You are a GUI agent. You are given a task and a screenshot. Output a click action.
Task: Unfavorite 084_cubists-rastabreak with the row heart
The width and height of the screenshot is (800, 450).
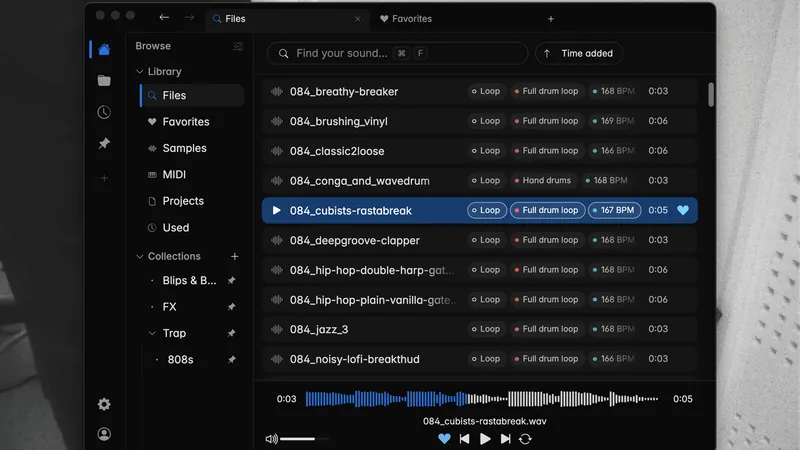click(683, 210)
